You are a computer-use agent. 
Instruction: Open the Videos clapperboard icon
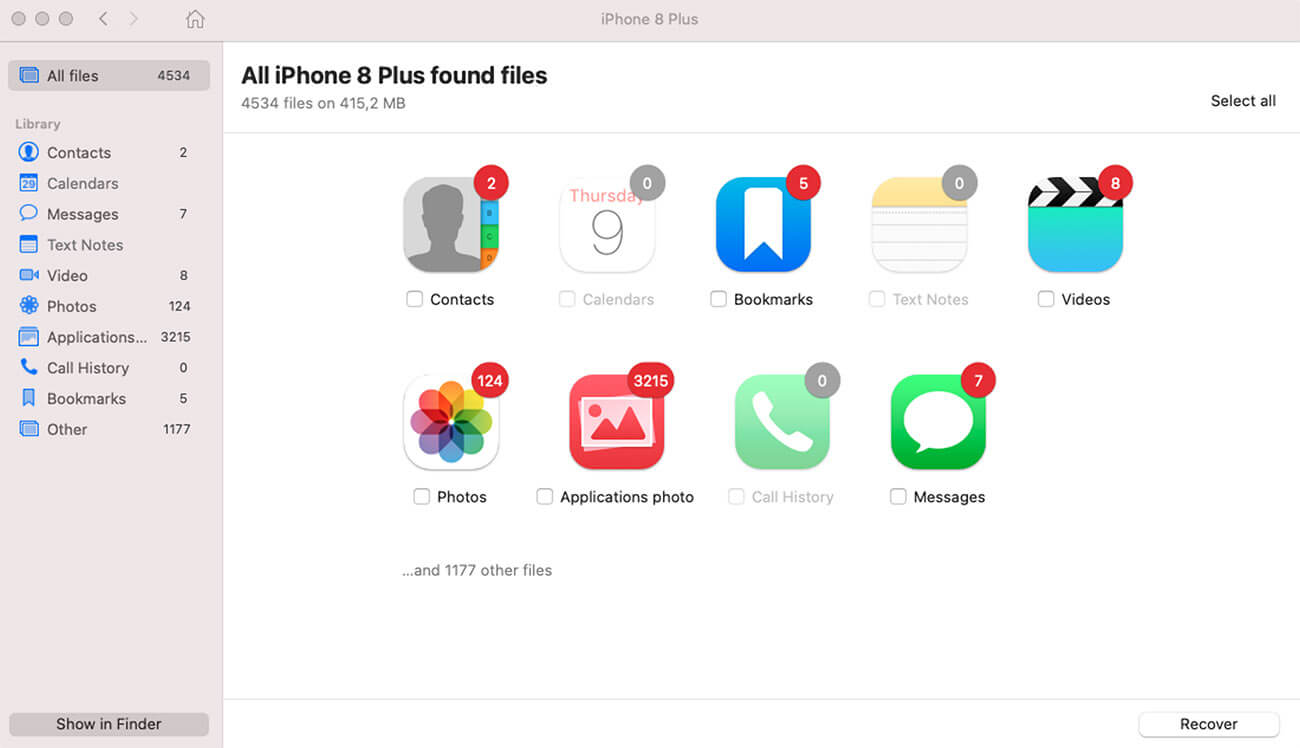[x=1075, y=225]
